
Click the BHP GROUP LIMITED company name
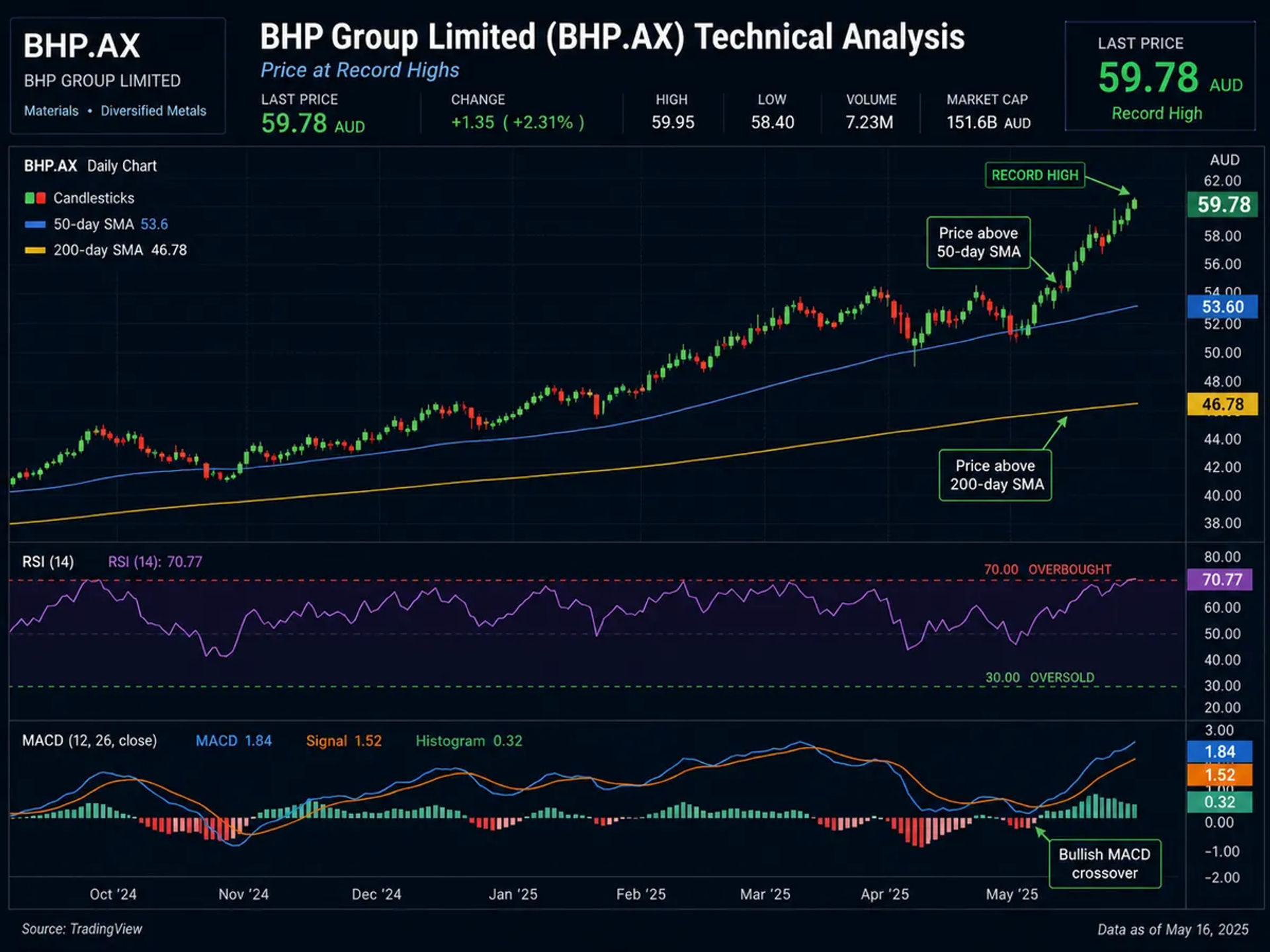click(x=102, y=81)
